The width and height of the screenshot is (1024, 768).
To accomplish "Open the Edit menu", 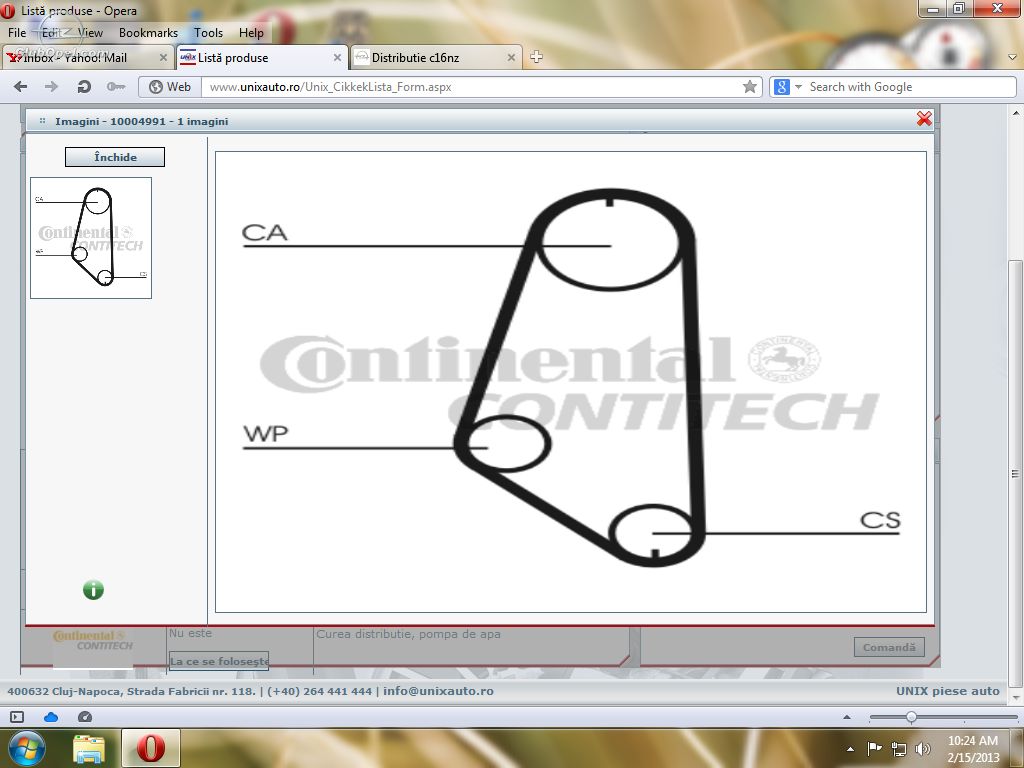I will click(52, 33).
